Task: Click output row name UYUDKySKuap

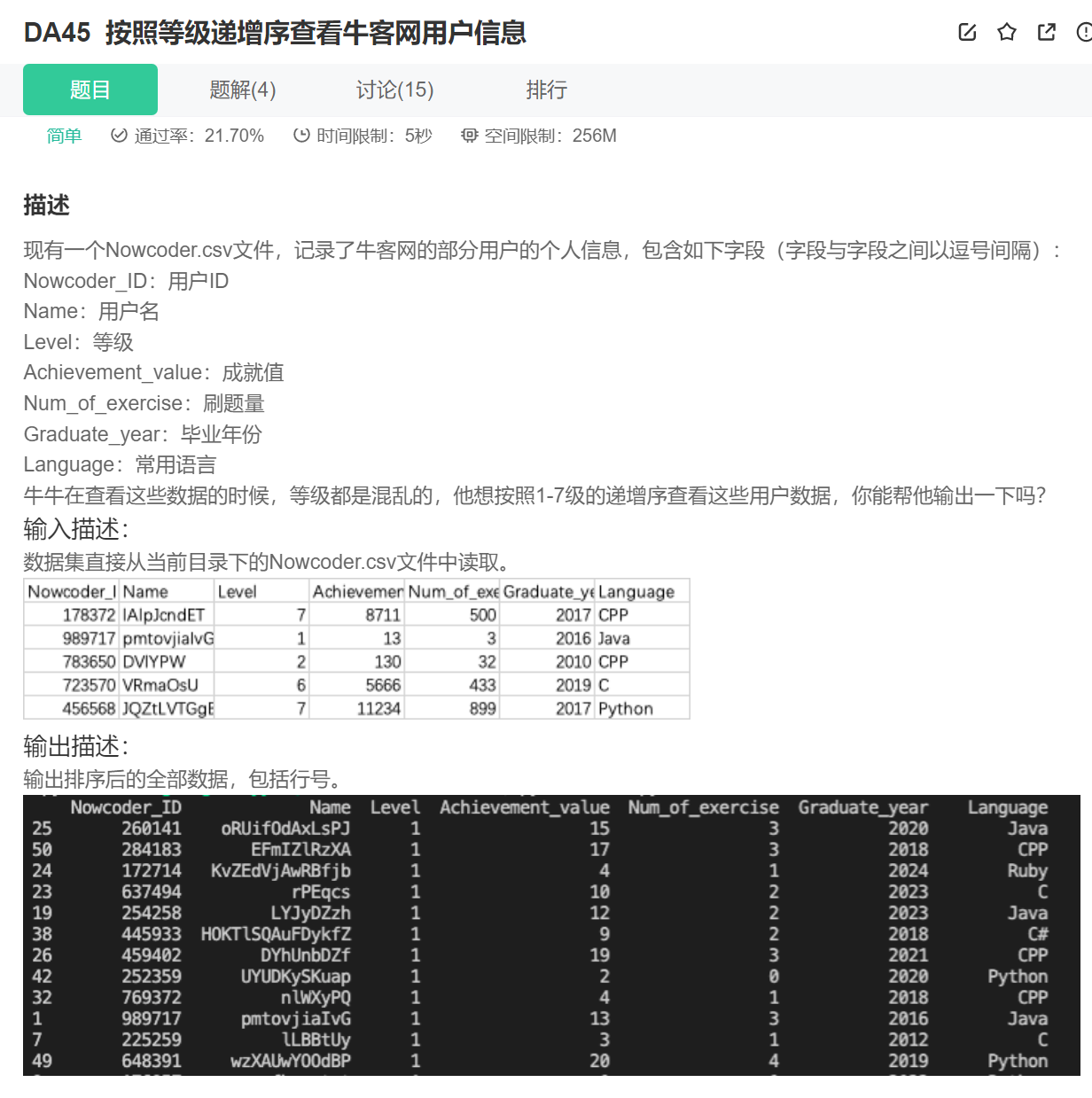Action: tap(296, 977)
